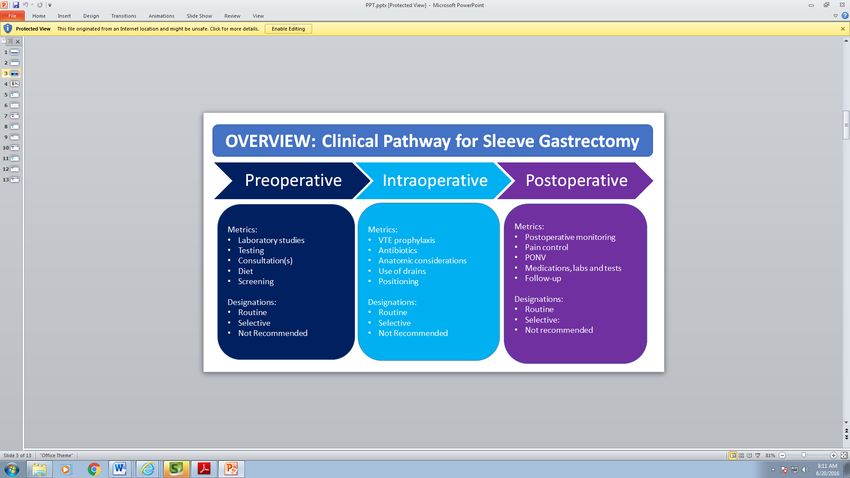Go to the View ribbon tab
This screenshot has height=478, width=850.
[258, 16]
